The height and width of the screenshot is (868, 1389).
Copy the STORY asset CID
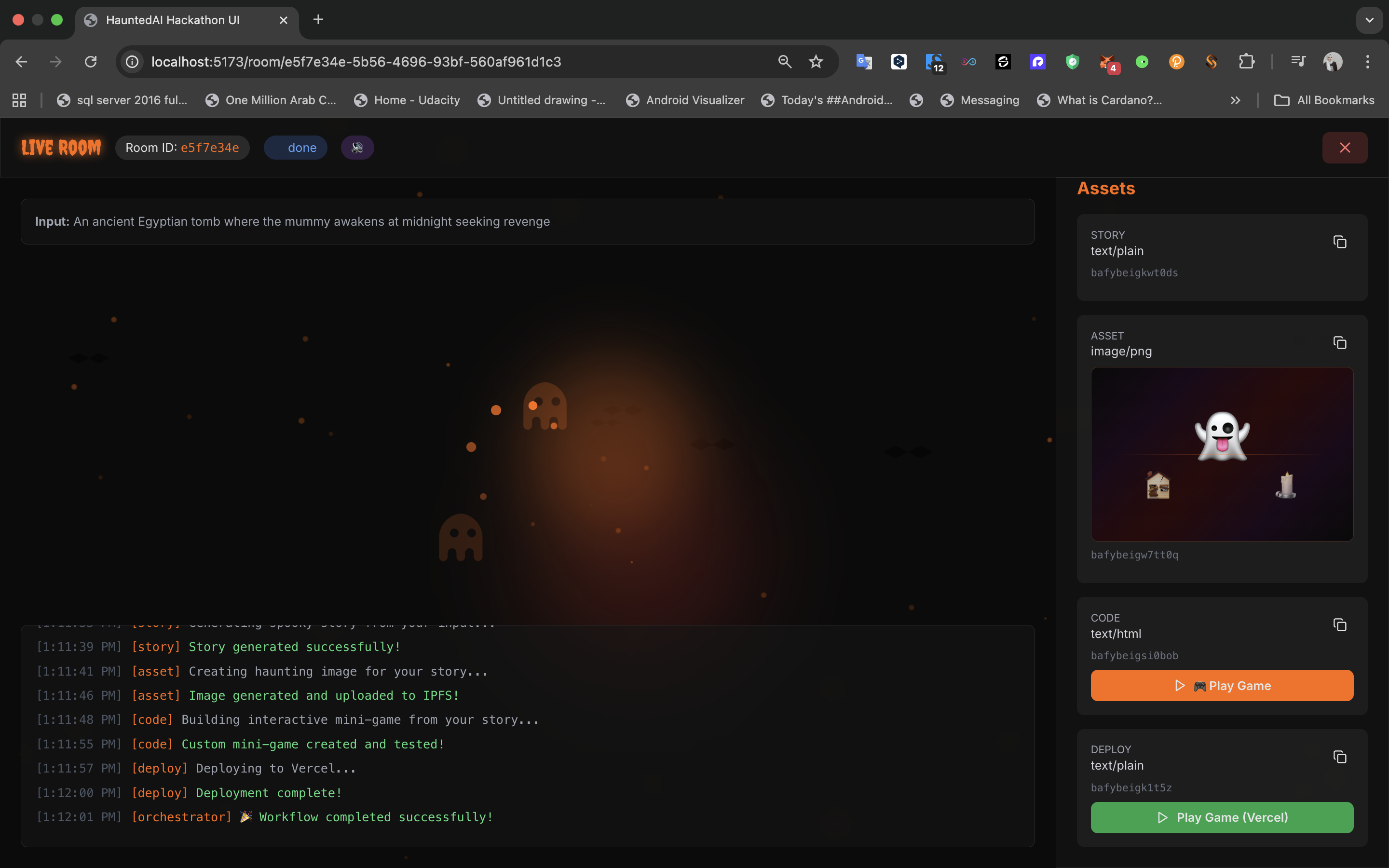[x=1339, y=242]
